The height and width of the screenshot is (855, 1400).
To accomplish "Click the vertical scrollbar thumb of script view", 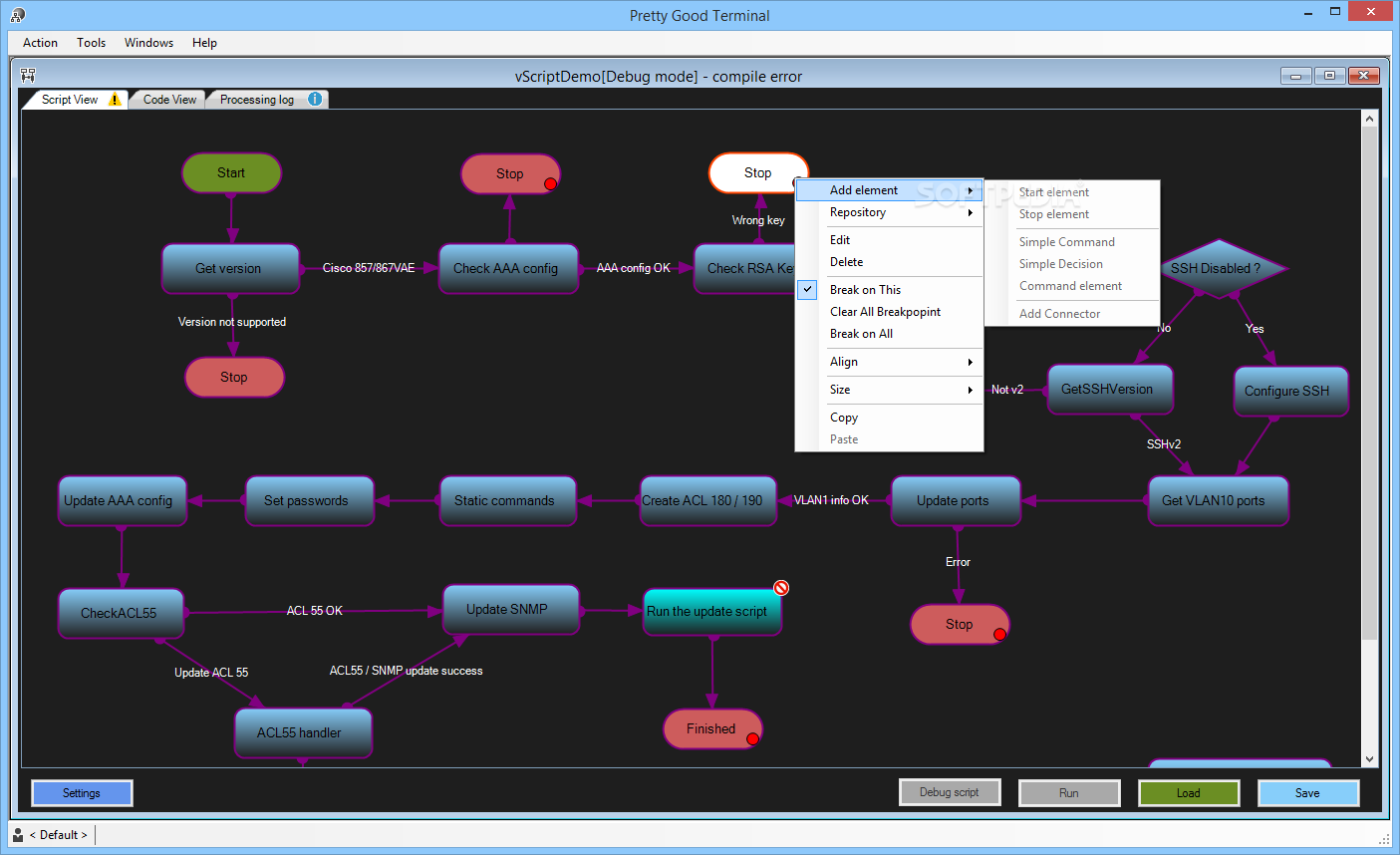I will [1369, 384].
